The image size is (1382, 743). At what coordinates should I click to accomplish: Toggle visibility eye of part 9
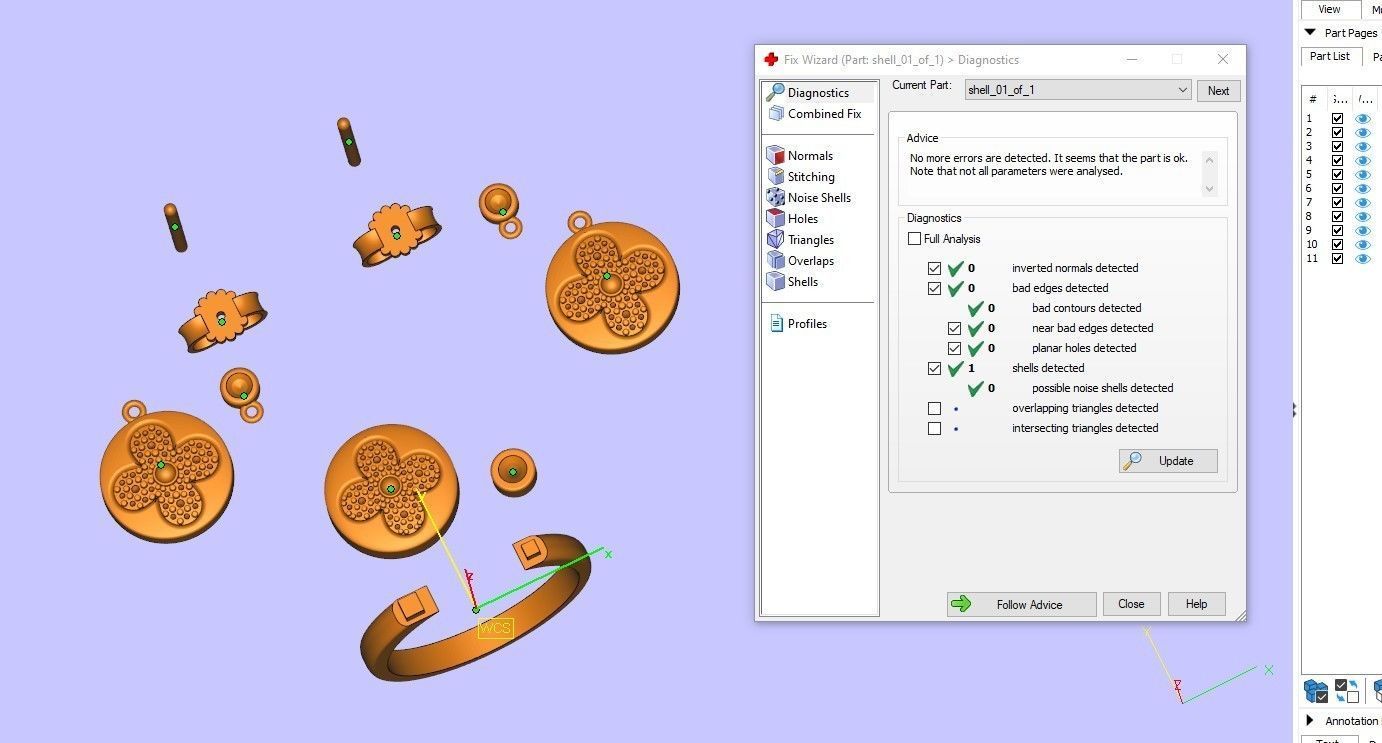coord(1363,231)
